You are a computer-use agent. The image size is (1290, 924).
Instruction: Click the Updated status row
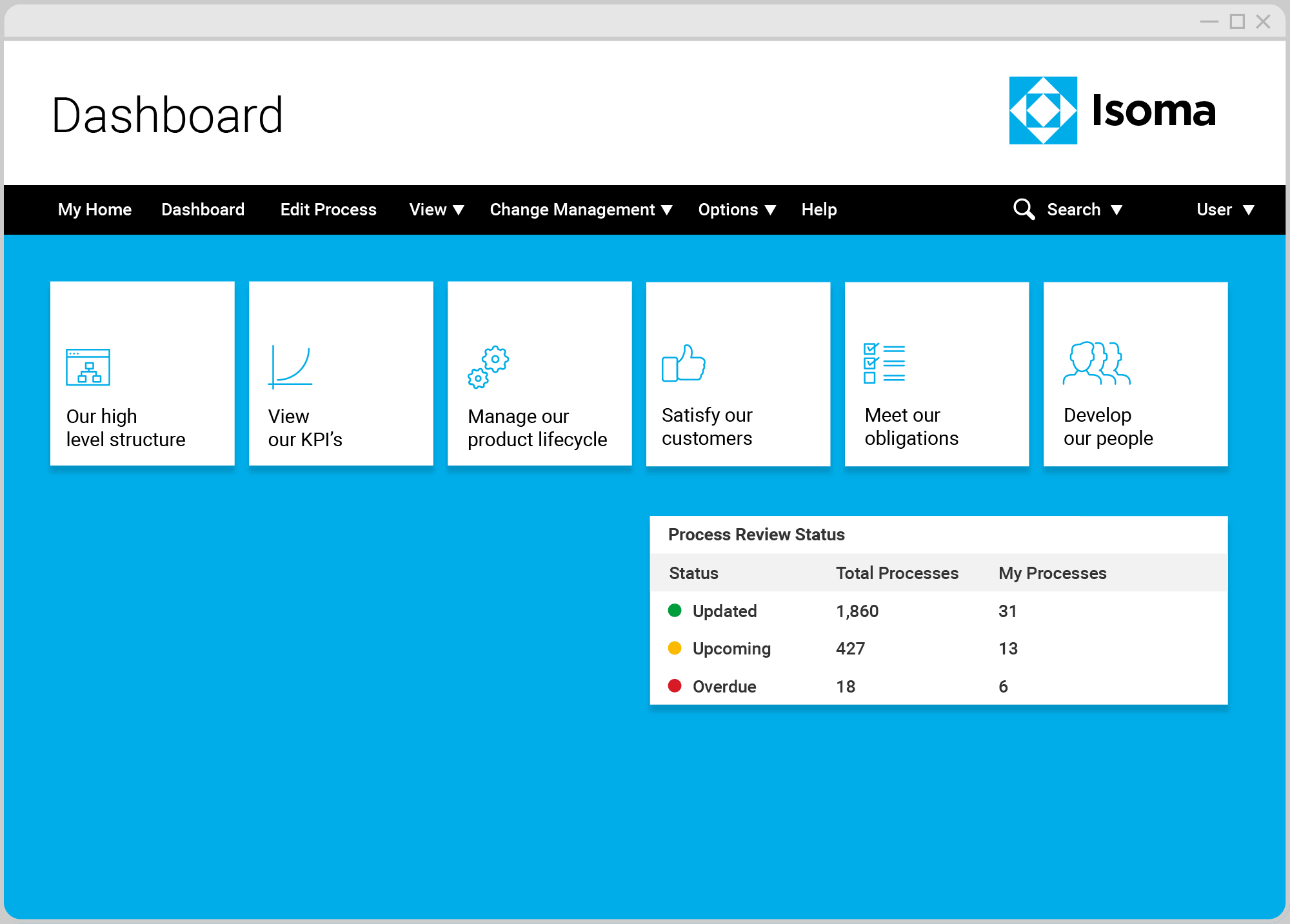(938, 611)
